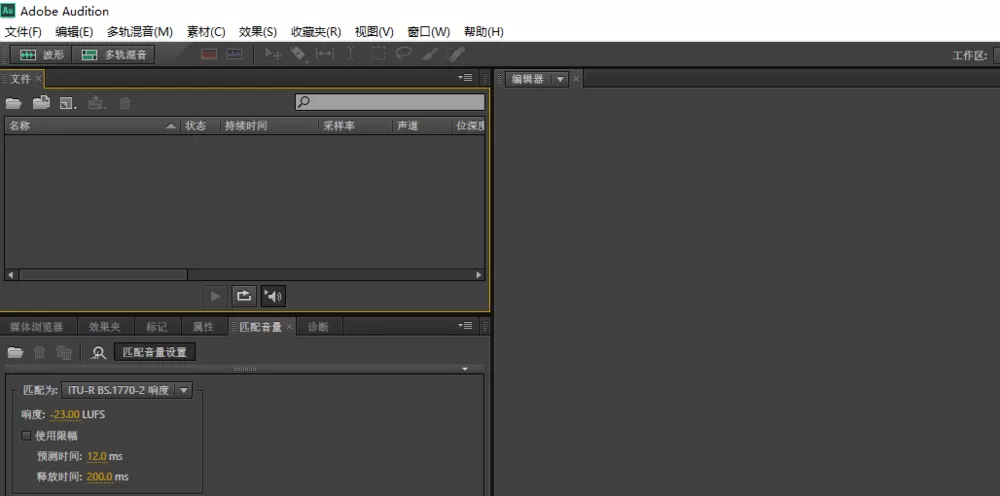Click the Files panel horizontal scrollbar

(245, 275)
